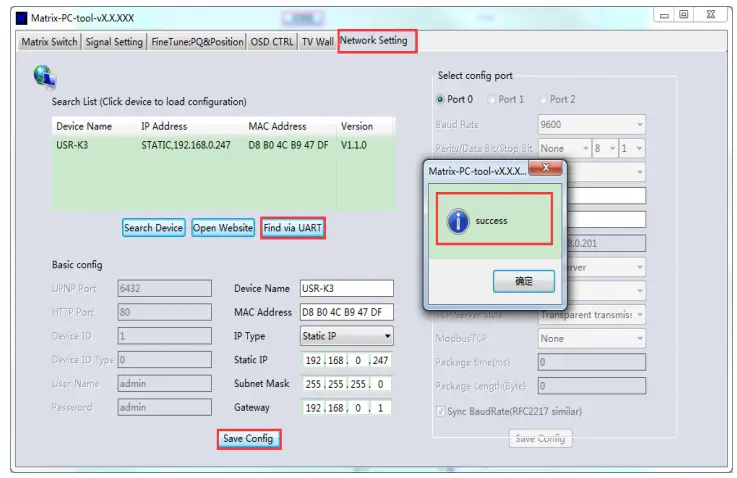Click the Device Name input field
The height and width of the screenshot is (478, 737).
347,289
